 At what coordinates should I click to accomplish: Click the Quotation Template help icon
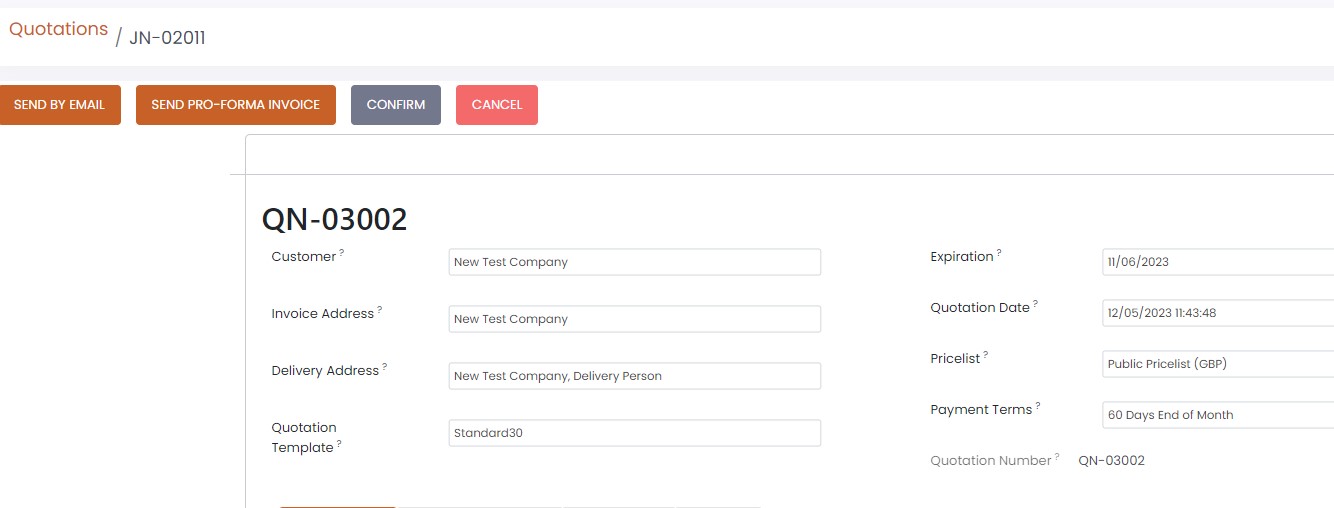pyautogui.click(x=339, y=444)
